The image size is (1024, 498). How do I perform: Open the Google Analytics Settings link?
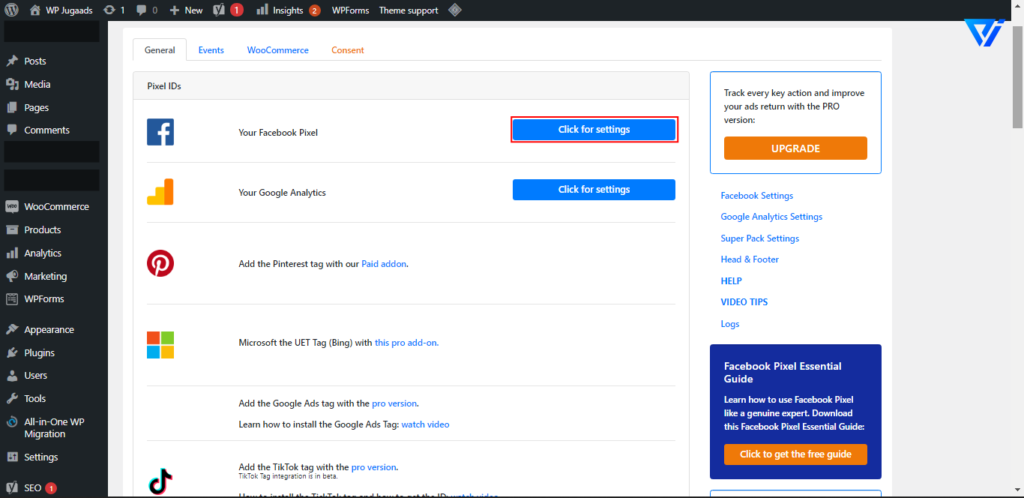(771, 217)
